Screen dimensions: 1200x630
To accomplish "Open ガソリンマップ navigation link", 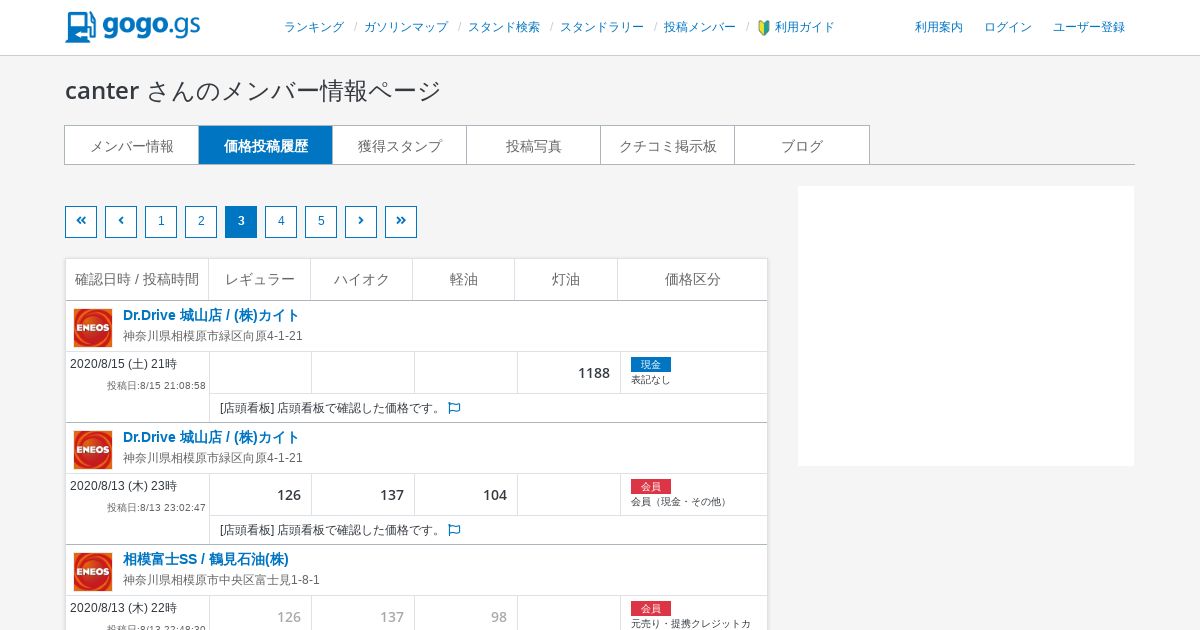I will [x=406, y=27].
